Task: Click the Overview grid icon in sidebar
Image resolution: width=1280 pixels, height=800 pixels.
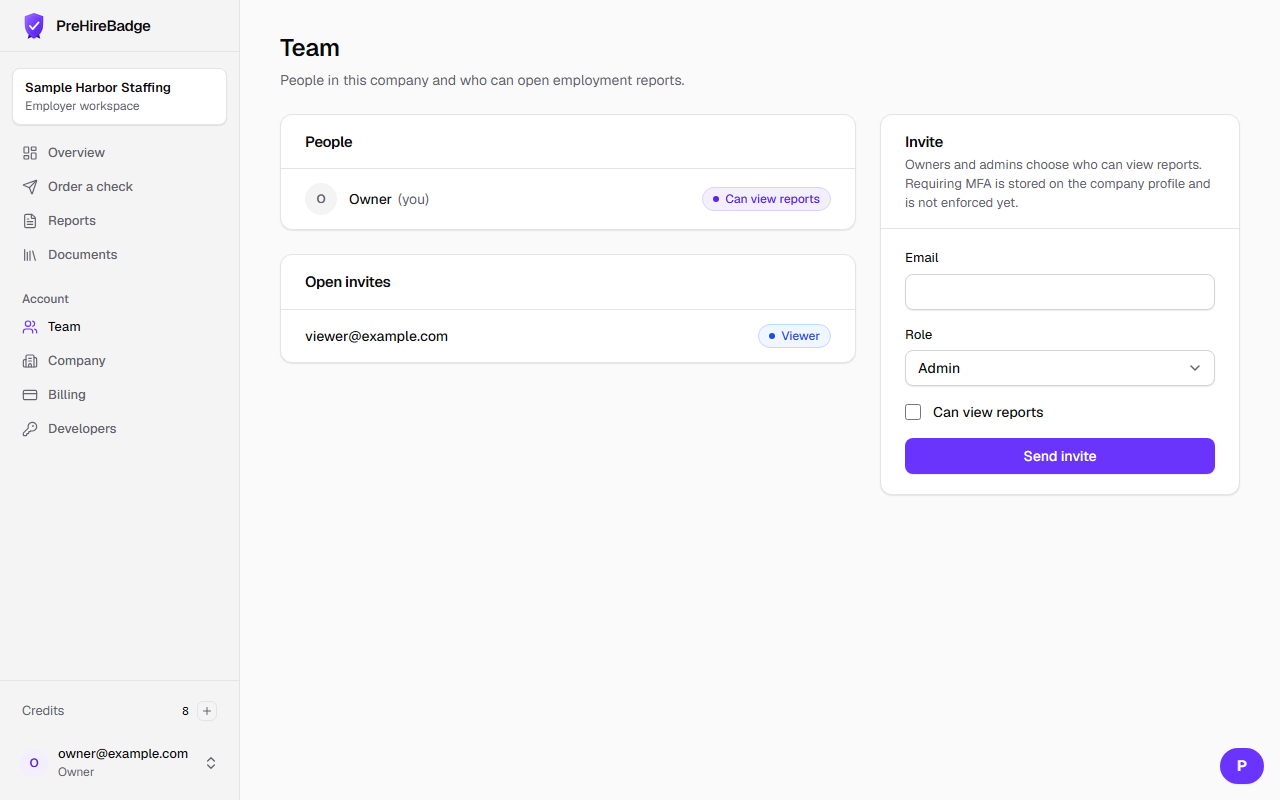Action: pyautogui.click(x=30, y=153)
